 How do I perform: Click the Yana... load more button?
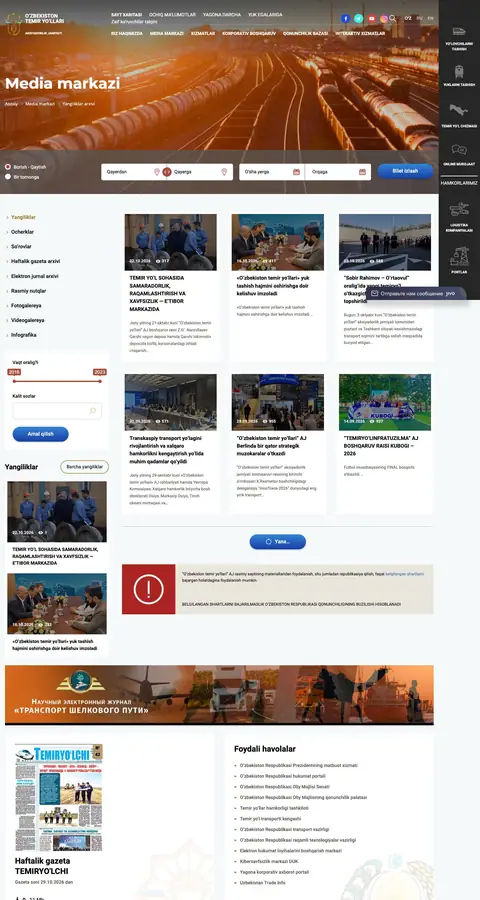click(x=278, y=542)
